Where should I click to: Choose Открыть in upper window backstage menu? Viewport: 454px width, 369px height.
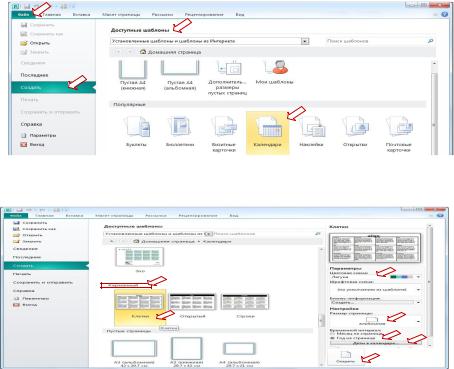(35, 43)
